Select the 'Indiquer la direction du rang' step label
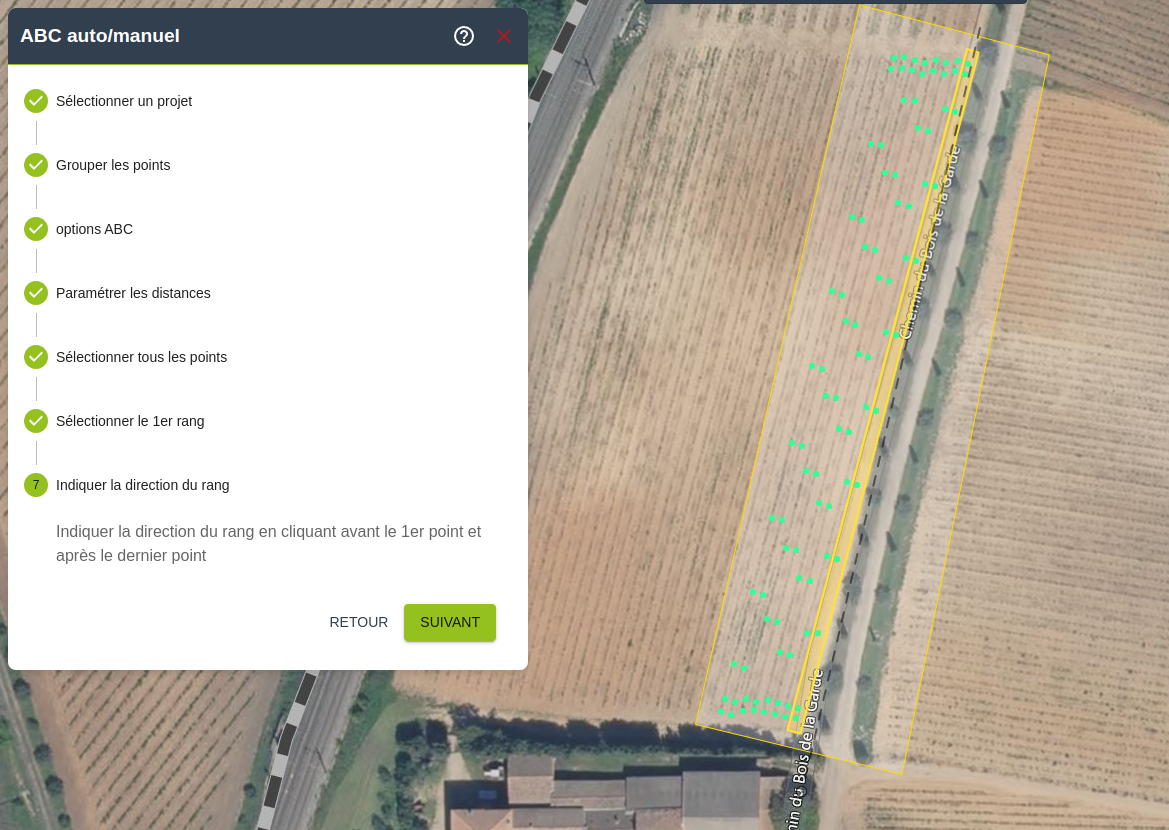This screenshot has width=1169, height=830. (x=142, y=485)
